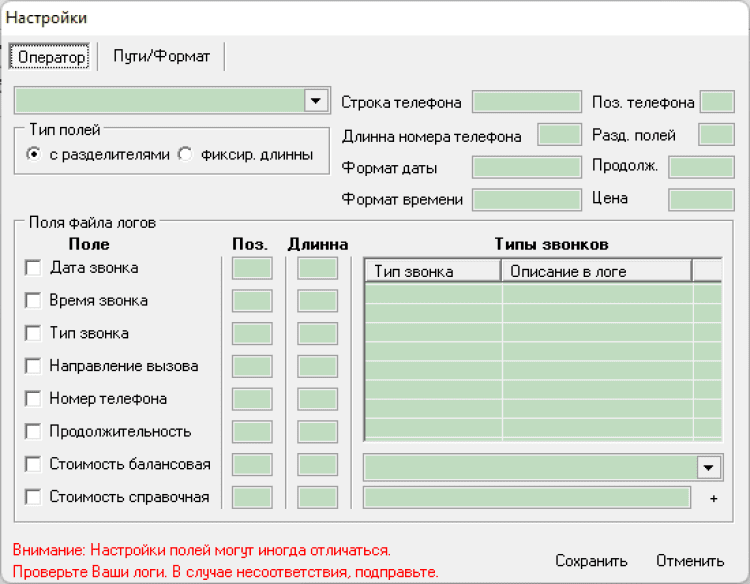Click the Длинна field for Дата звонка
The width and height of the screenshot is (750, 584).
coord(317,268)
